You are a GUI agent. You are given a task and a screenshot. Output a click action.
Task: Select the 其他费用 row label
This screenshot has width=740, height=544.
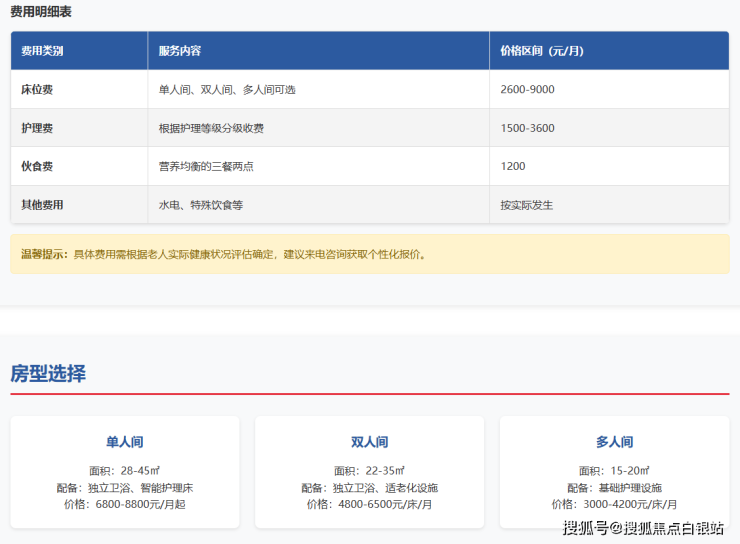coord(42,205)
